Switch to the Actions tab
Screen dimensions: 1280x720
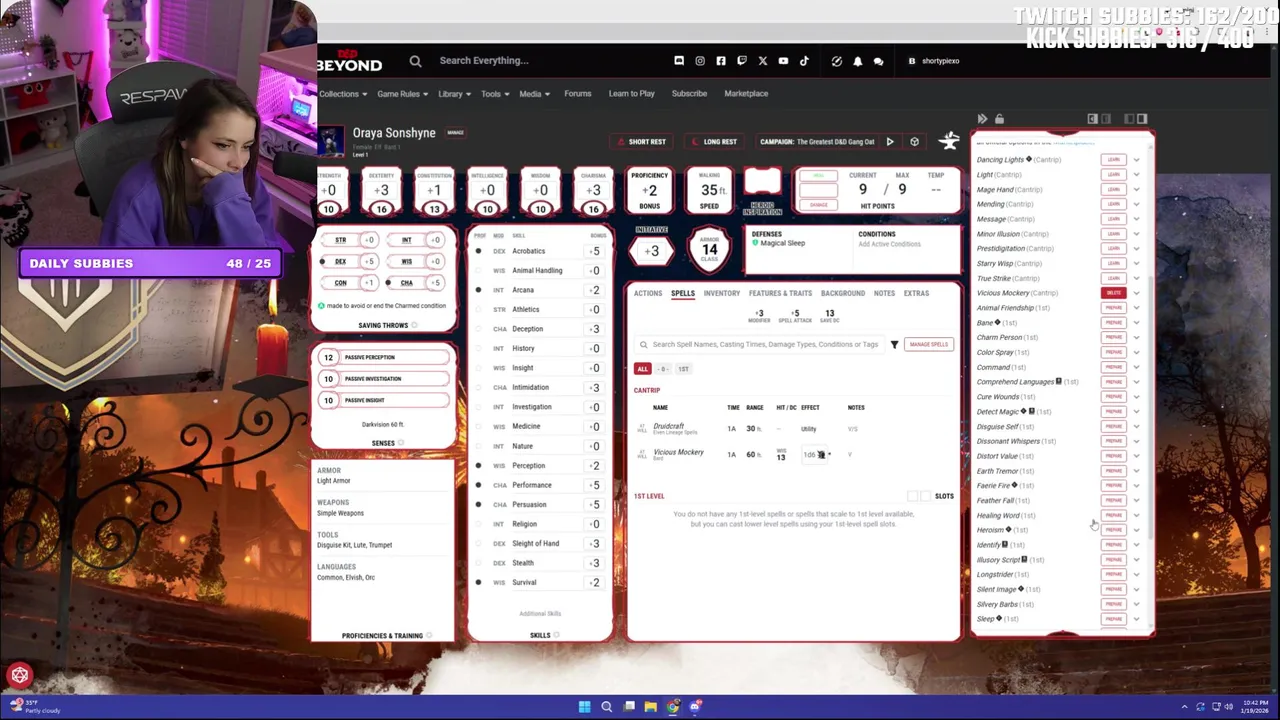point(647,293)
